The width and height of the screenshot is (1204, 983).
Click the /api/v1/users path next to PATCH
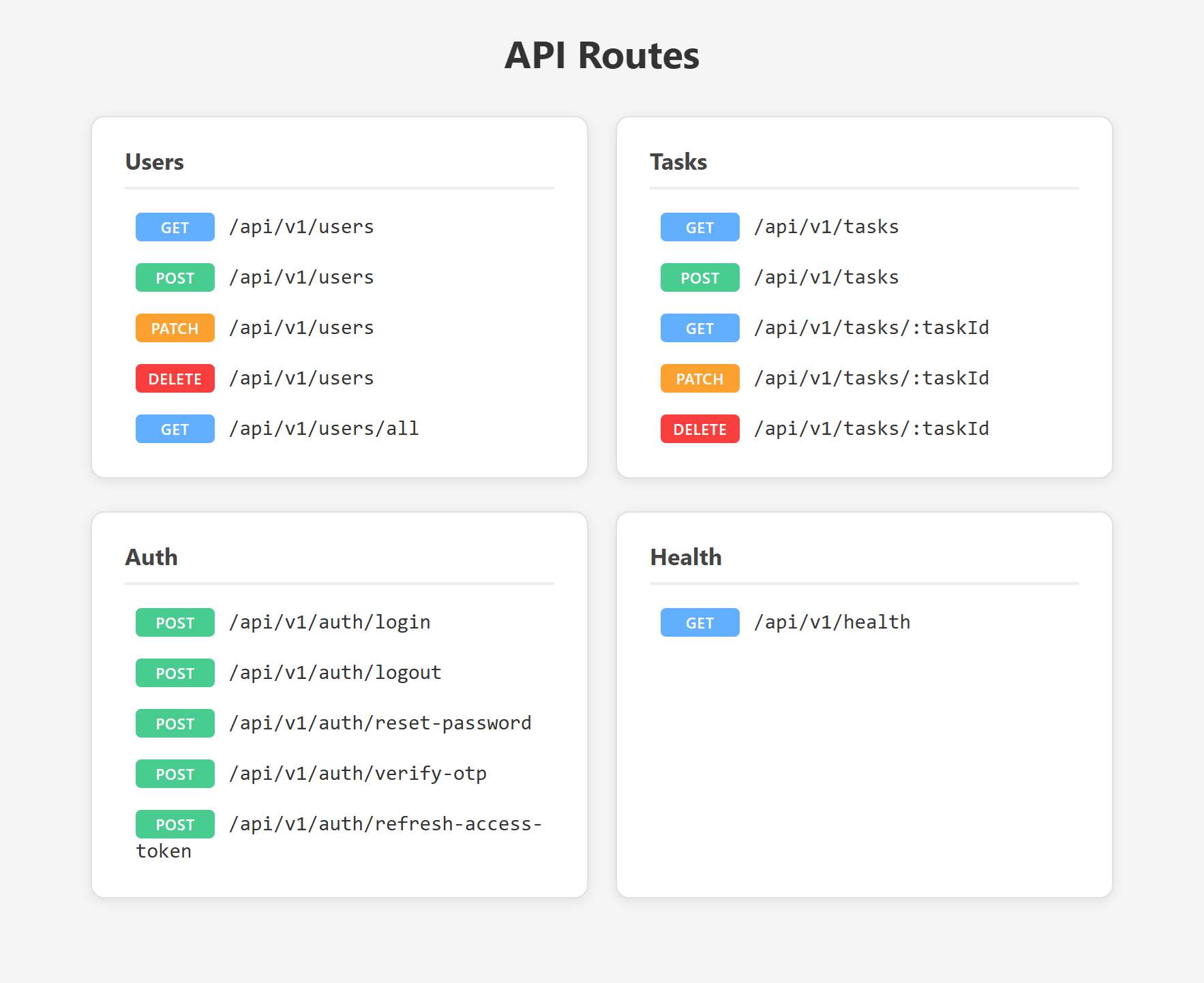pyautogui.click(x=301, y=328)
